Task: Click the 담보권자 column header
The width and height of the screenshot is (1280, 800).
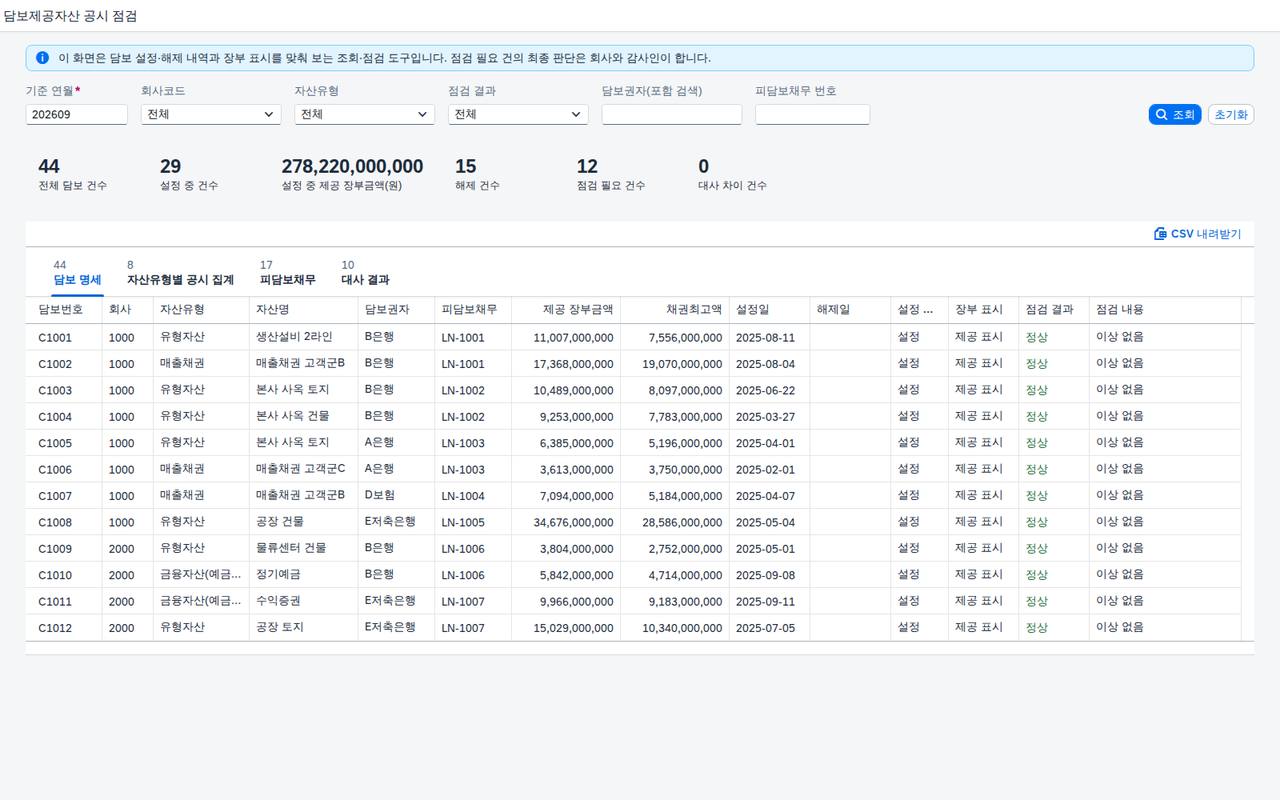Action: [x=397, y=310]
